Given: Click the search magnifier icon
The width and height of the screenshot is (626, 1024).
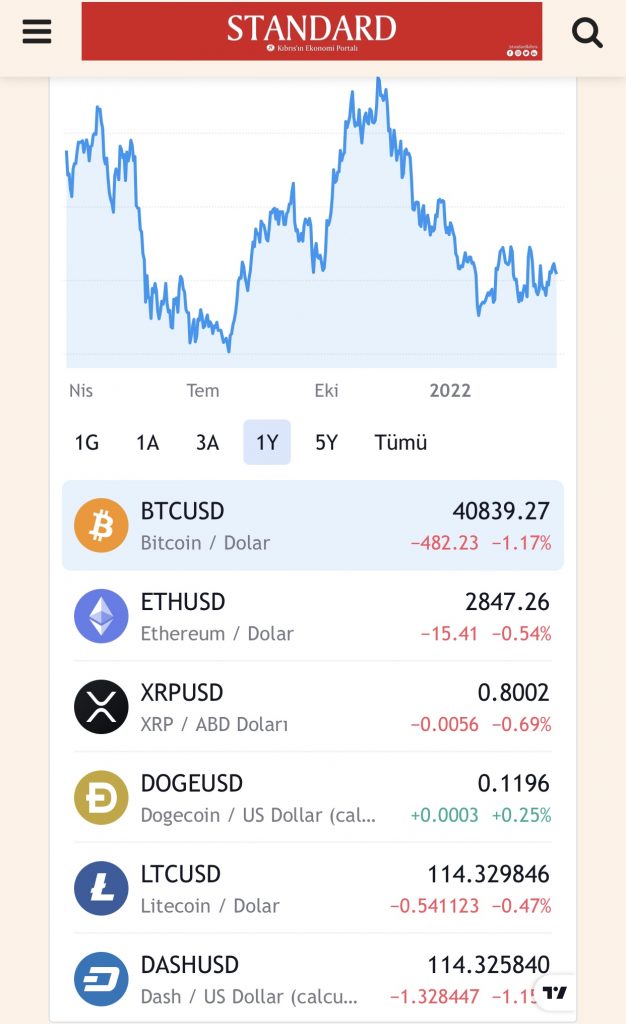Looking at the screenshot, I should 587,32.
